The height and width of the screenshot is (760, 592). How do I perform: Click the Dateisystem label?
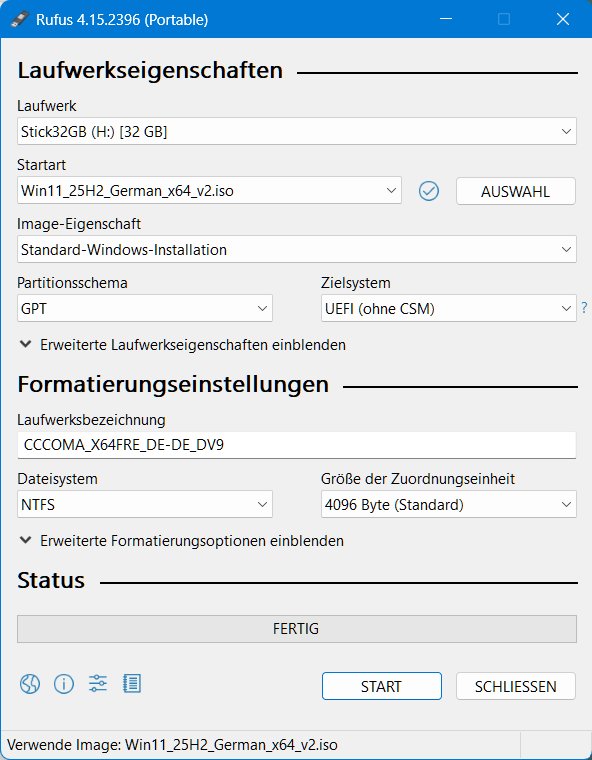[x=57, y=478]
